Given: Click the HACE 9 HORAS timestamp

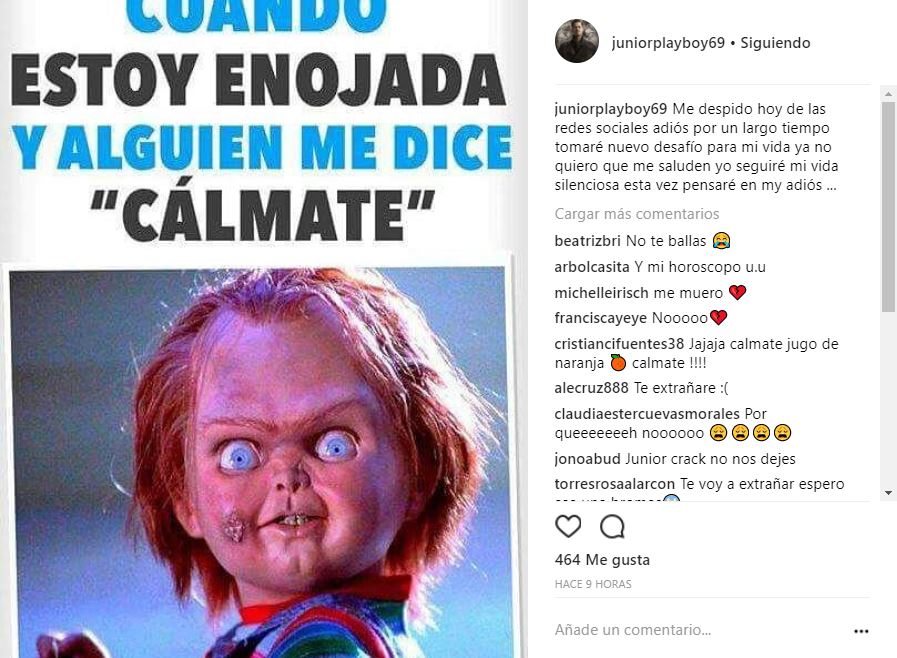Looking at the screenshot, I should 593,584.
